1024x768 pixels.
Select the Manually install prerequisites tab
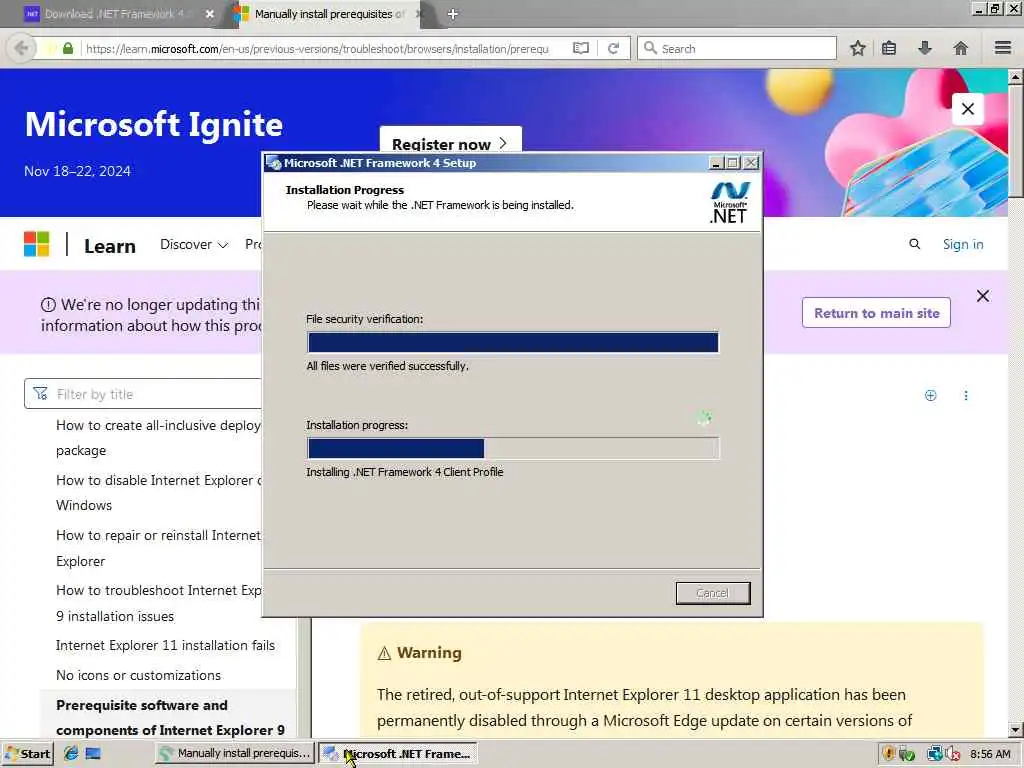(x=329, y=14)
